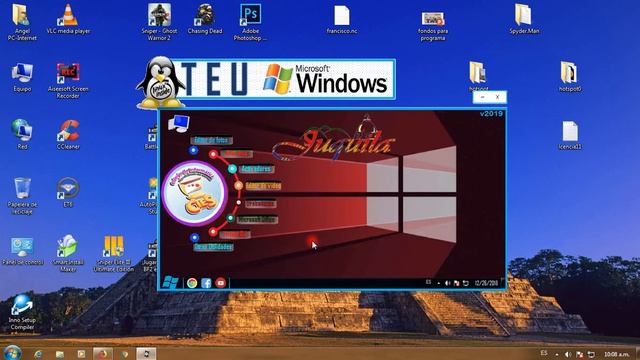Click the round CIES logo in the launcher

195,193
